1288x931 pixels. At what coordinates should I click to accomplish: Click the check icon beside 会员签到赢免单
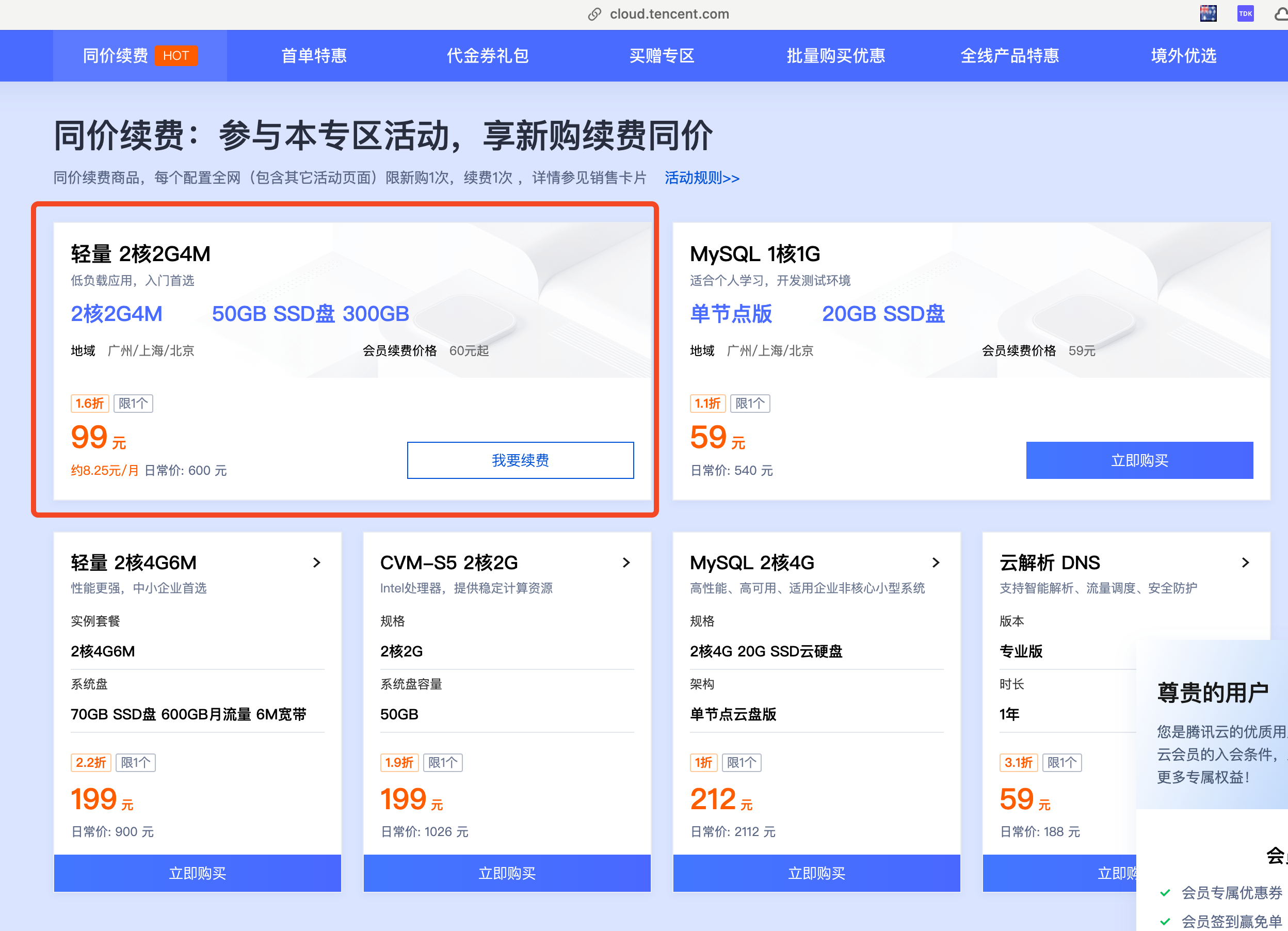[x=1165, y=921]
